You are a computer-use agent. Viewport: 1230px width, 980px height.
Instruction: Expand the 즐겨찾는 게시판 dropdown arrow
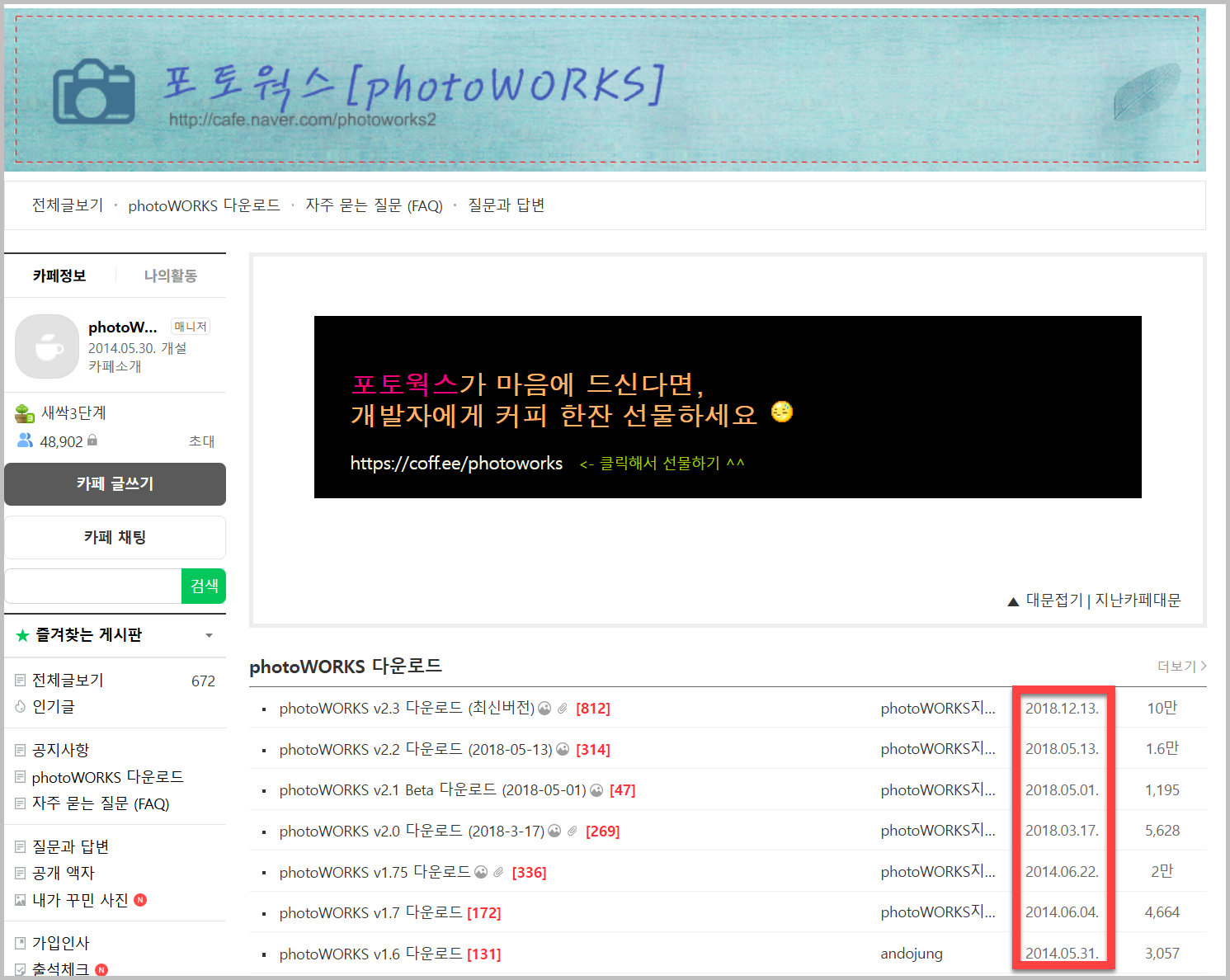[209, 635]
